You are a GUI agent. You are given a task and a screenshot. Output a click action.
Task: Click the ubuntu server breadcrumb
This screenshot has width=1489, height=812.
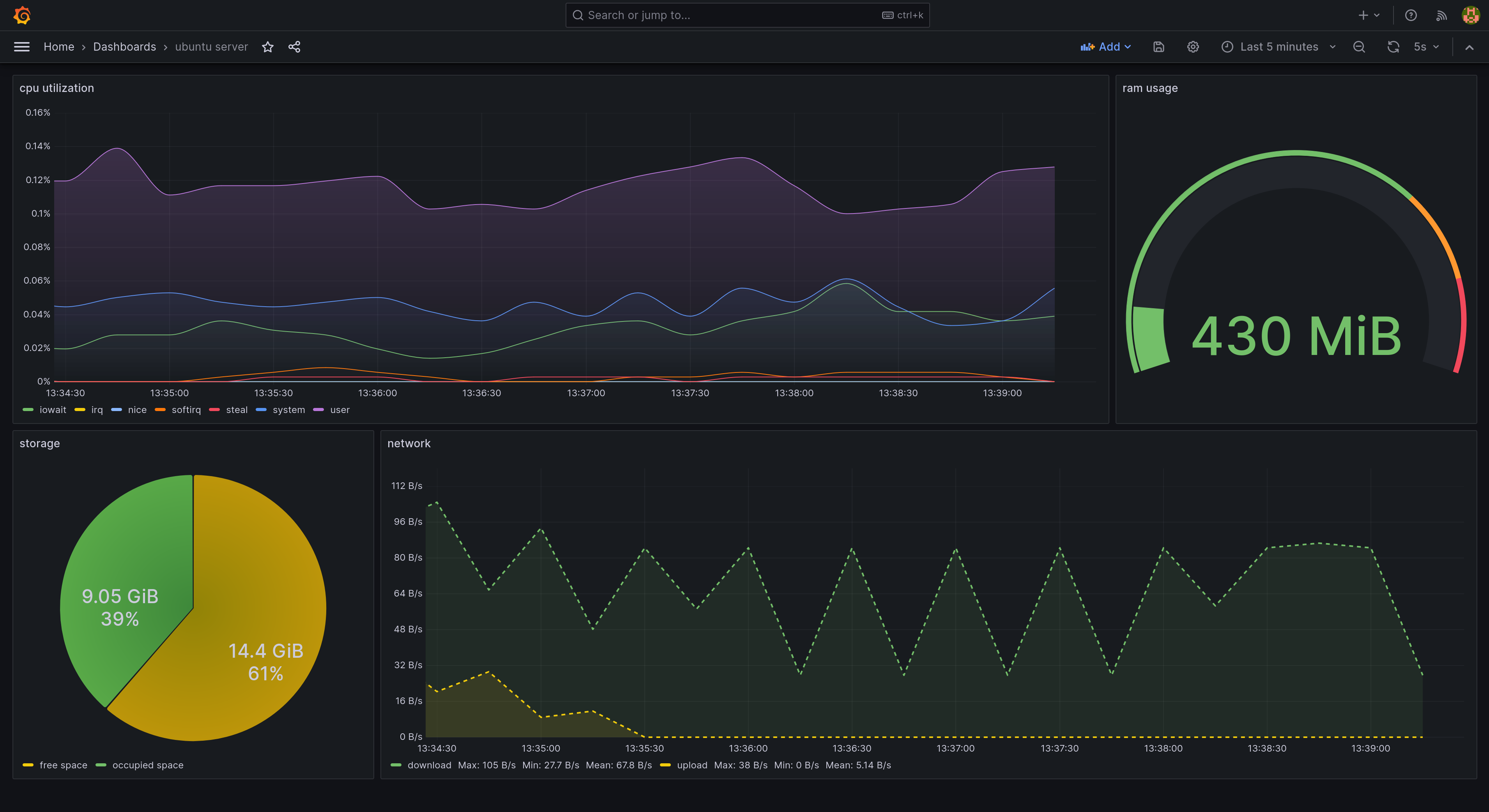pos(212,47)
